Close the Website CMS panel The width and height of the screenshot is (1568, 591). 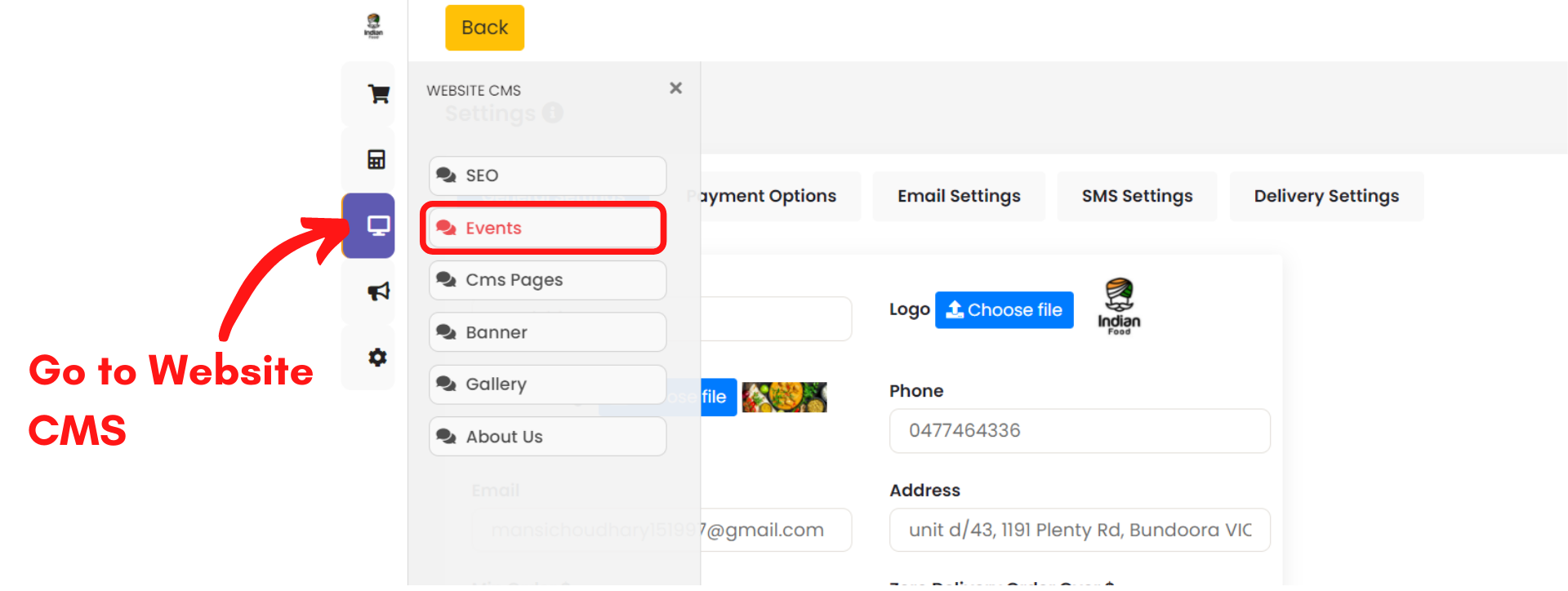(x=675, y=88)
